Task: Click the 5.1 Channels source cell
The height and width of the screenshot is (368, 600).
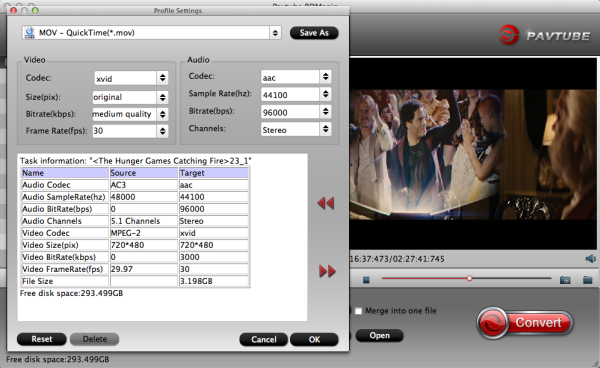Action: tap(144, 221)
